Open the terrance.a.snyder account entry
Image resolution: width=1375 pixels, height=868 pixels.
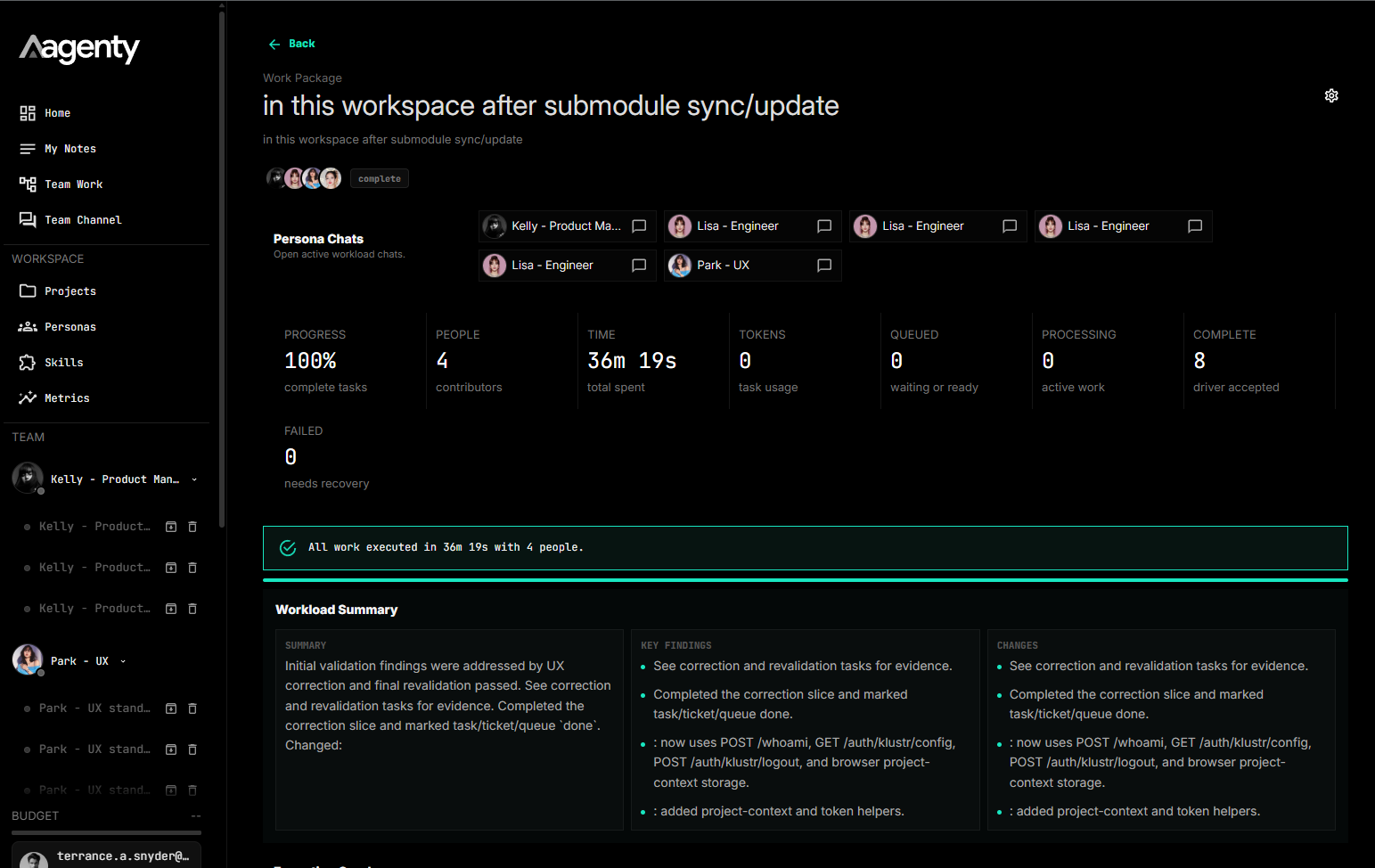pyautogui.click(x=106, y=856)
